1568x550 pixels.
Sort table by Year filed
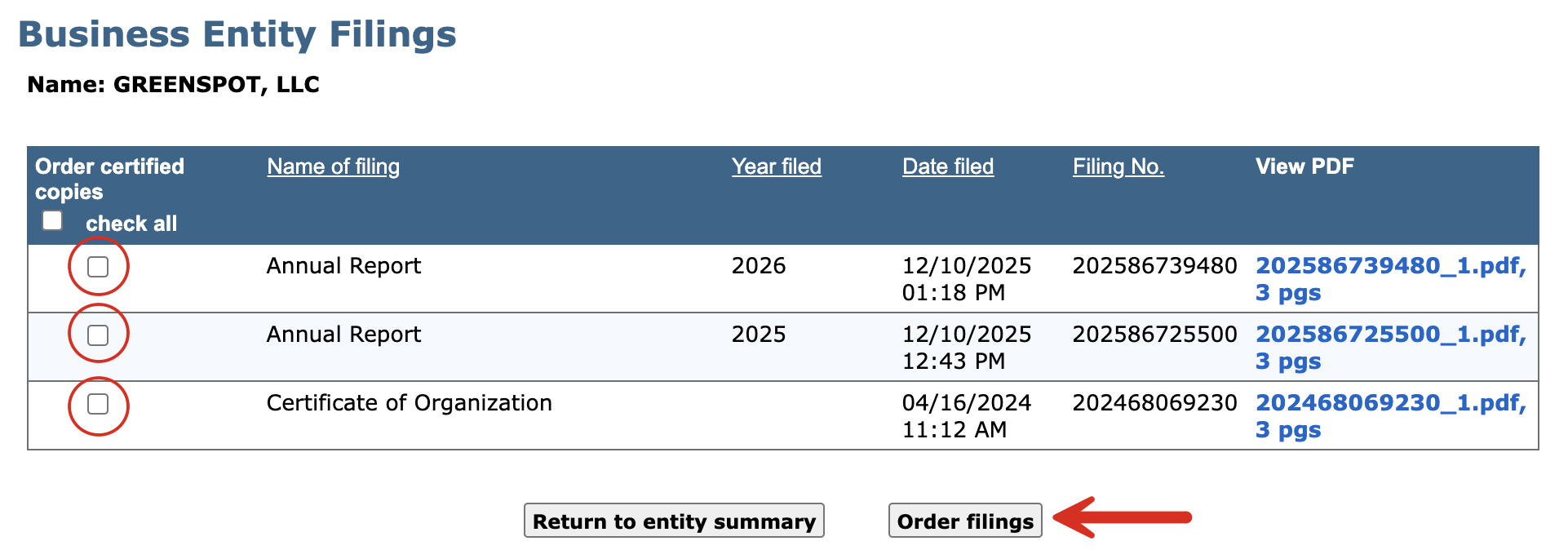click(776, 166)
